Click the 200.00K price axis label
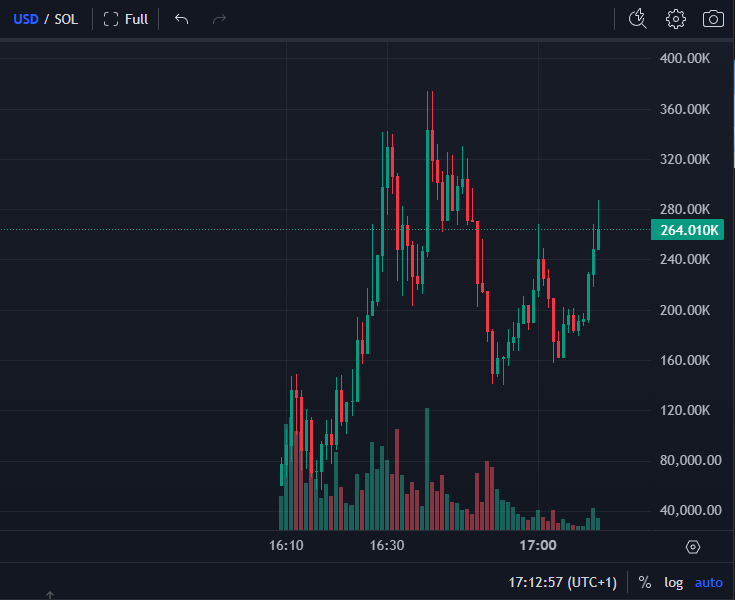The image size is (735, 600). pos(685,310)
